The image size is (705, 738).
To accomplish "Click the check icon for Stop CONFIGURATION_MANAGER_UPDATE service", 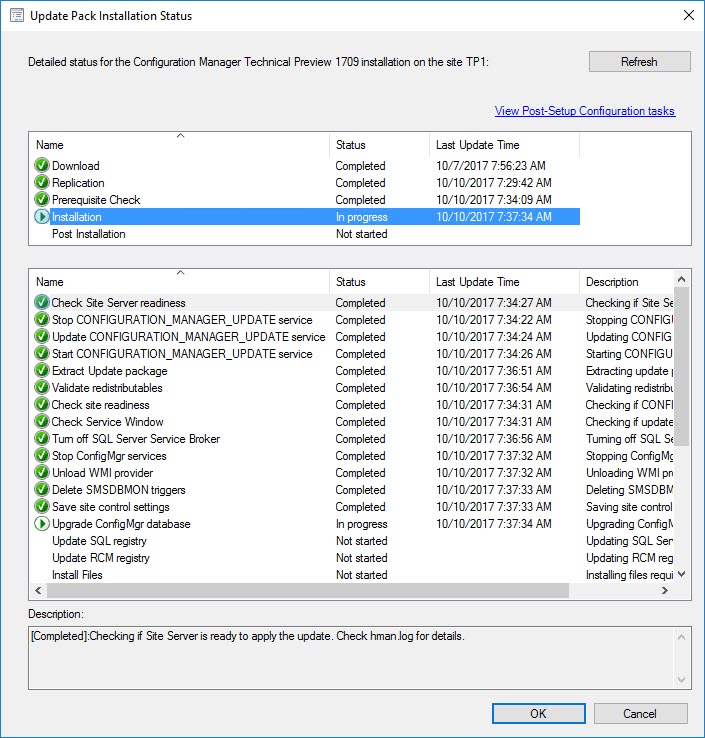I will click(42, 319).
